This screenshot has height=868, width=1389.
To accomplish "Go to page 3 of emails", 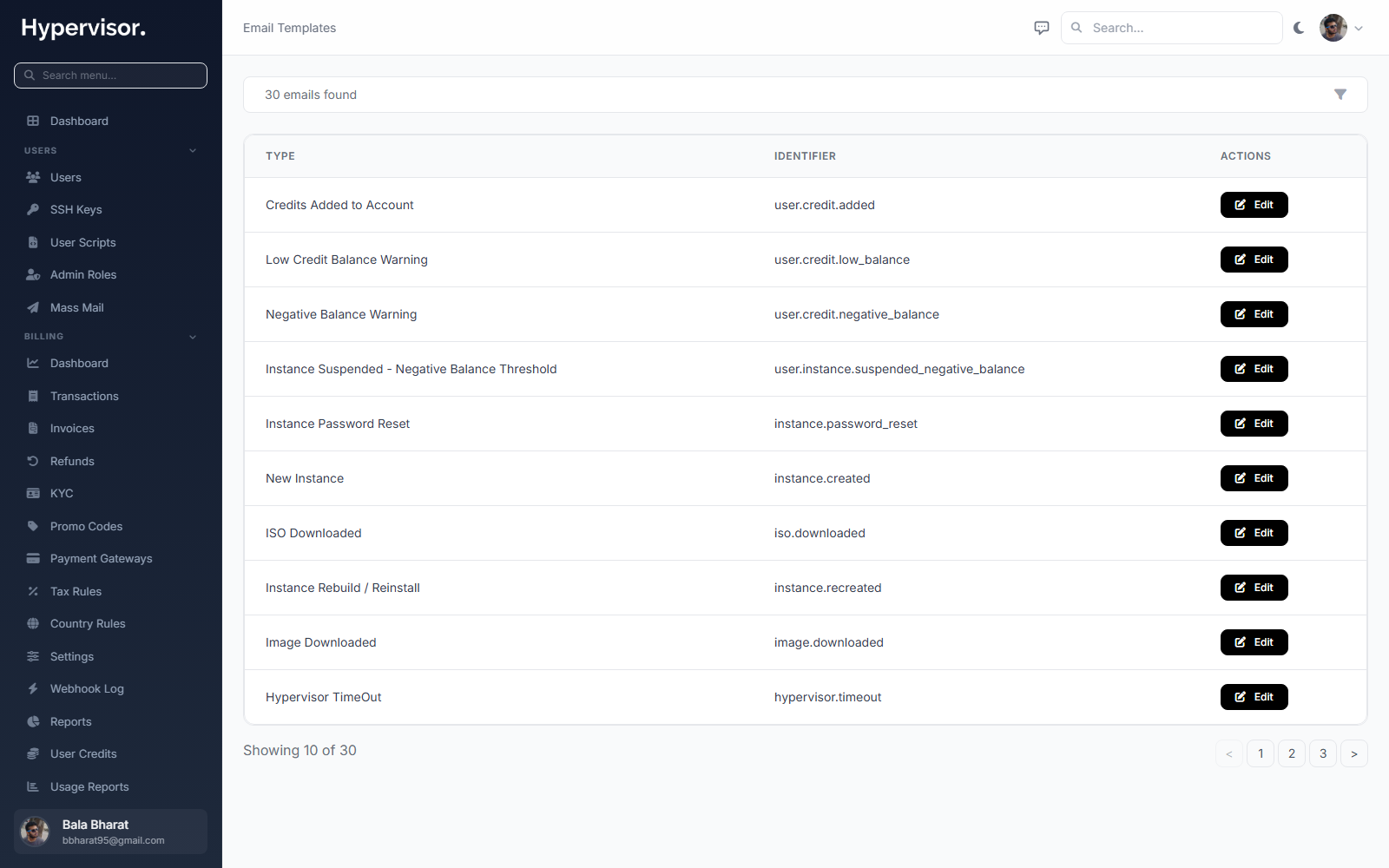I will [1323, 753].
